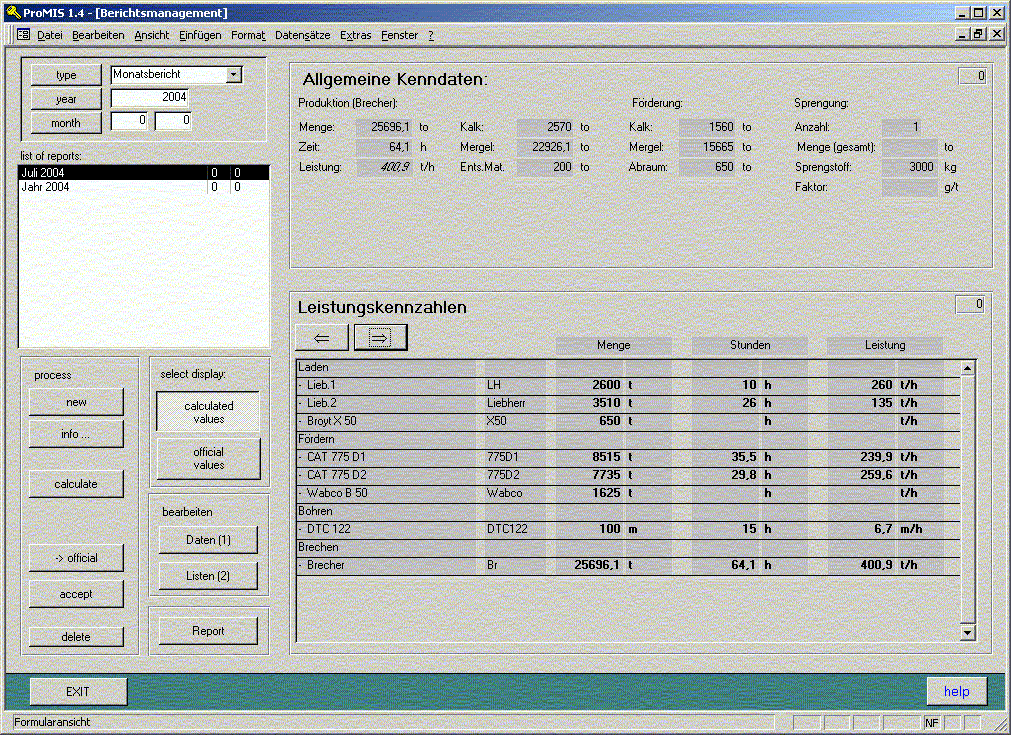Open the report type dropdown
The image size is (1011, 735).
234,75
